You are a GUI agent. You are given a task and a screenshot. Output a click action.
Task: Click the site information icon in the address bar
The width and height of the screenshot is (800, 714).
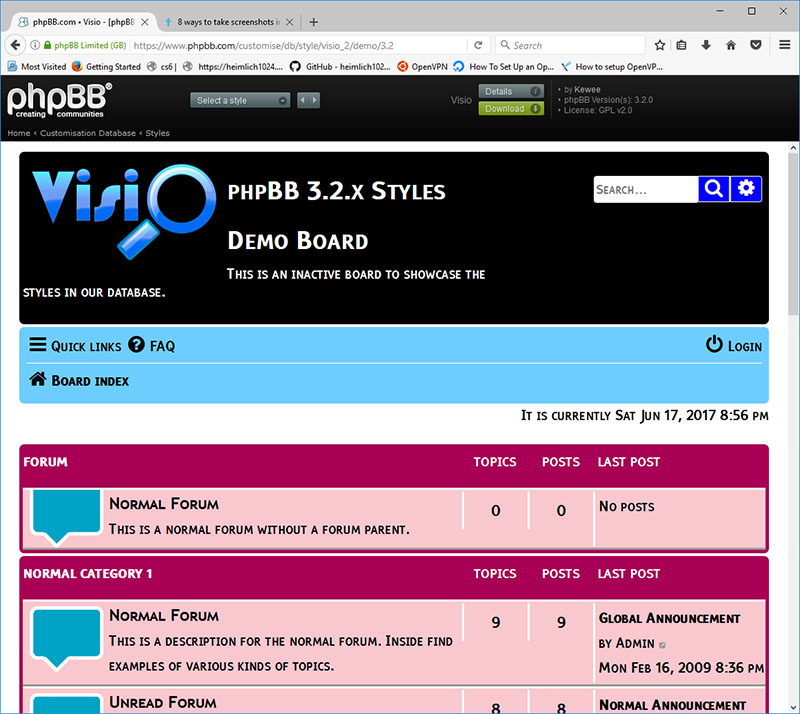click(x=35, y=45)
